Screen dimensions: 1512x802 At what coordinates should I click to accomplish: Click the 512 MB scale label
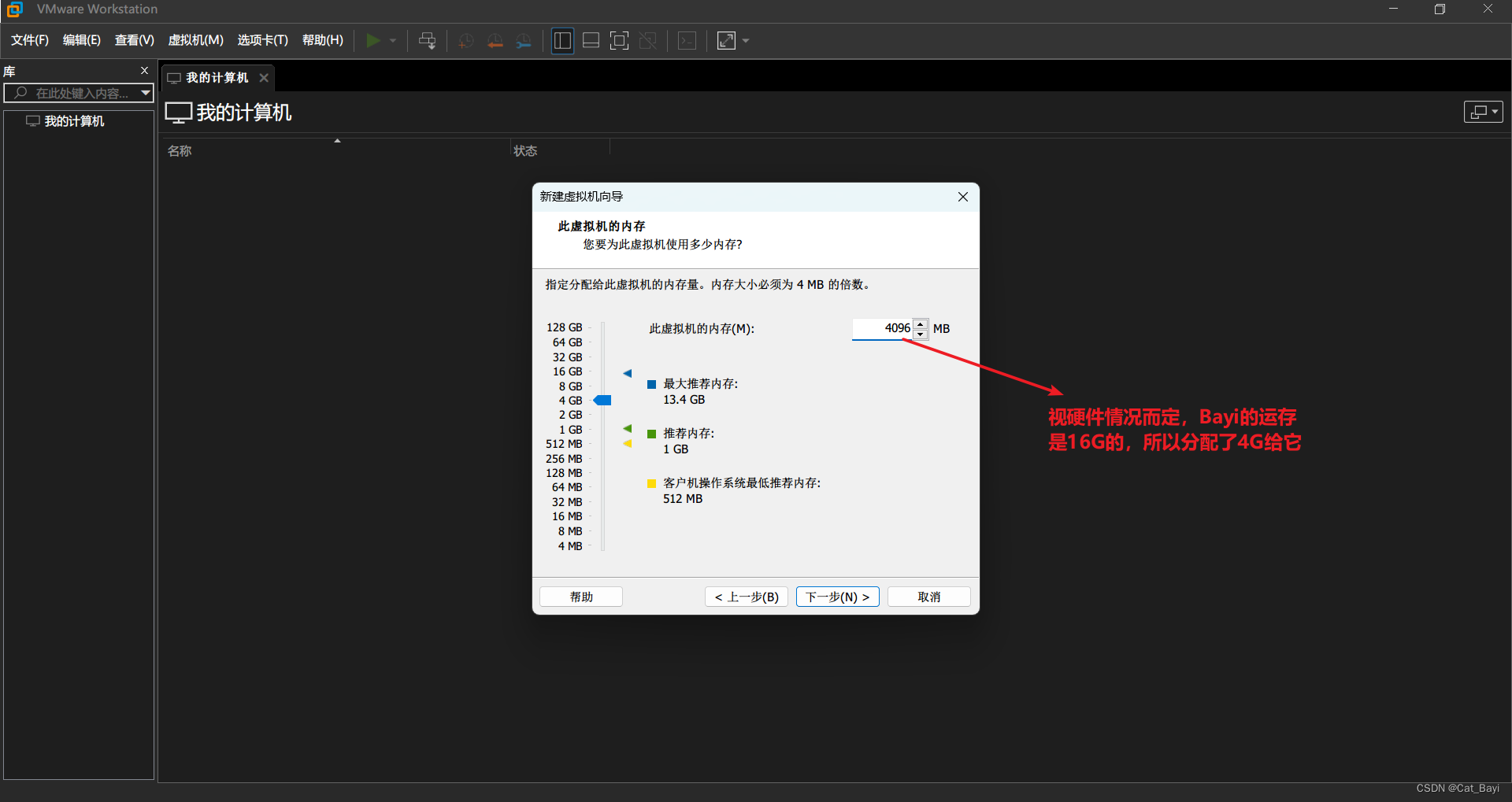point(565,444)
